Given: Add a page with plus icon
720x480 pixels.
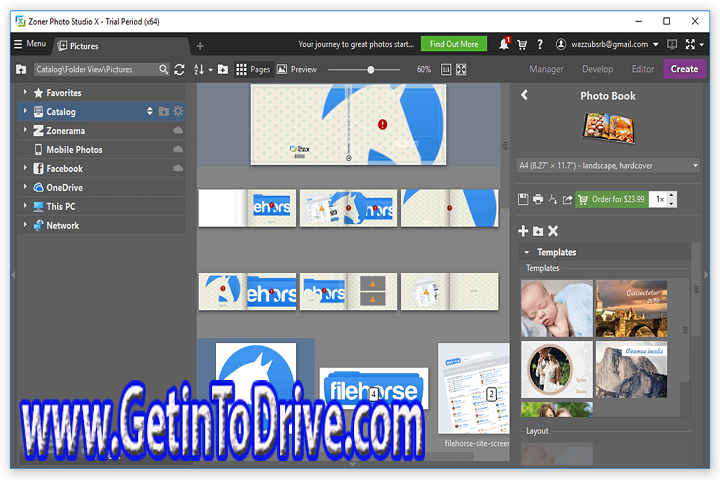Looking at the screenshot, I should click(x=523, y=231).
